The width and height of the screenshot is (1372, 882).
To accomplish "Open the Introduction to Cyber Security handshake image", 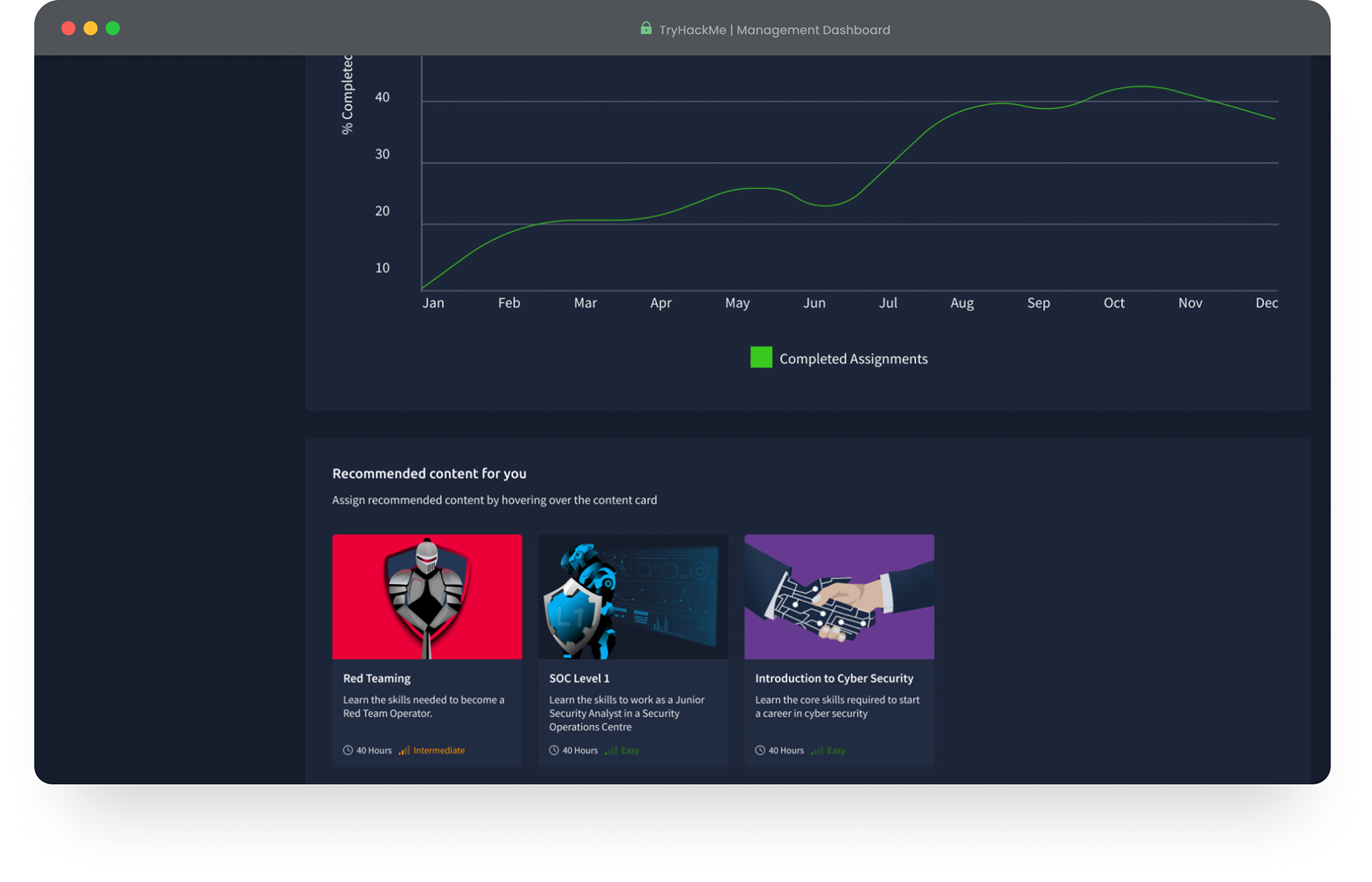I will (x=840, y=597).
